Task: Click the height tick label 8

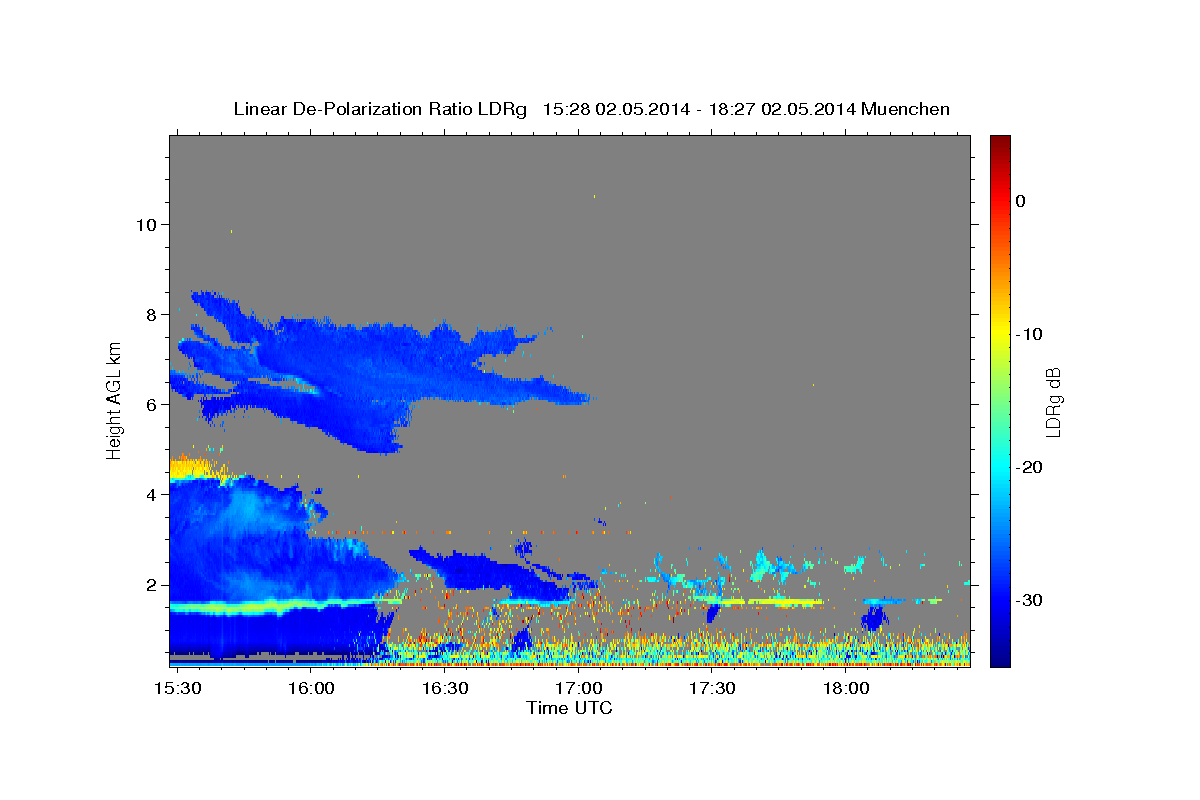Action: pyautogui.click(x=151, y=315)
